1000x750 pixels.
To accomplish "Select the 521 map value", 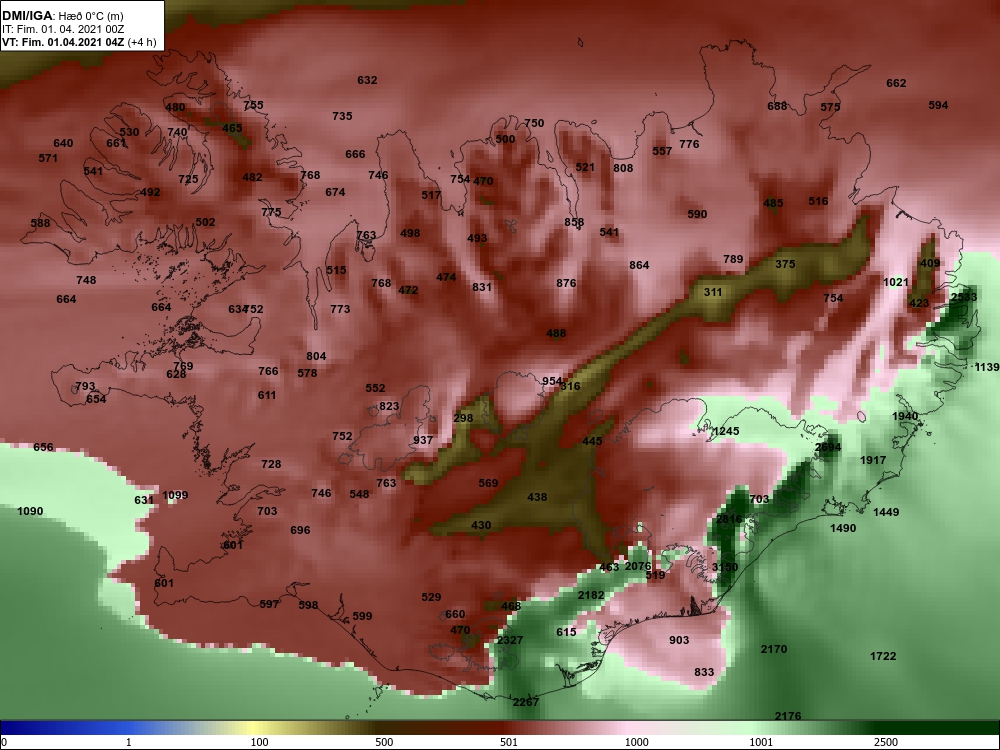I will point(585,167).
